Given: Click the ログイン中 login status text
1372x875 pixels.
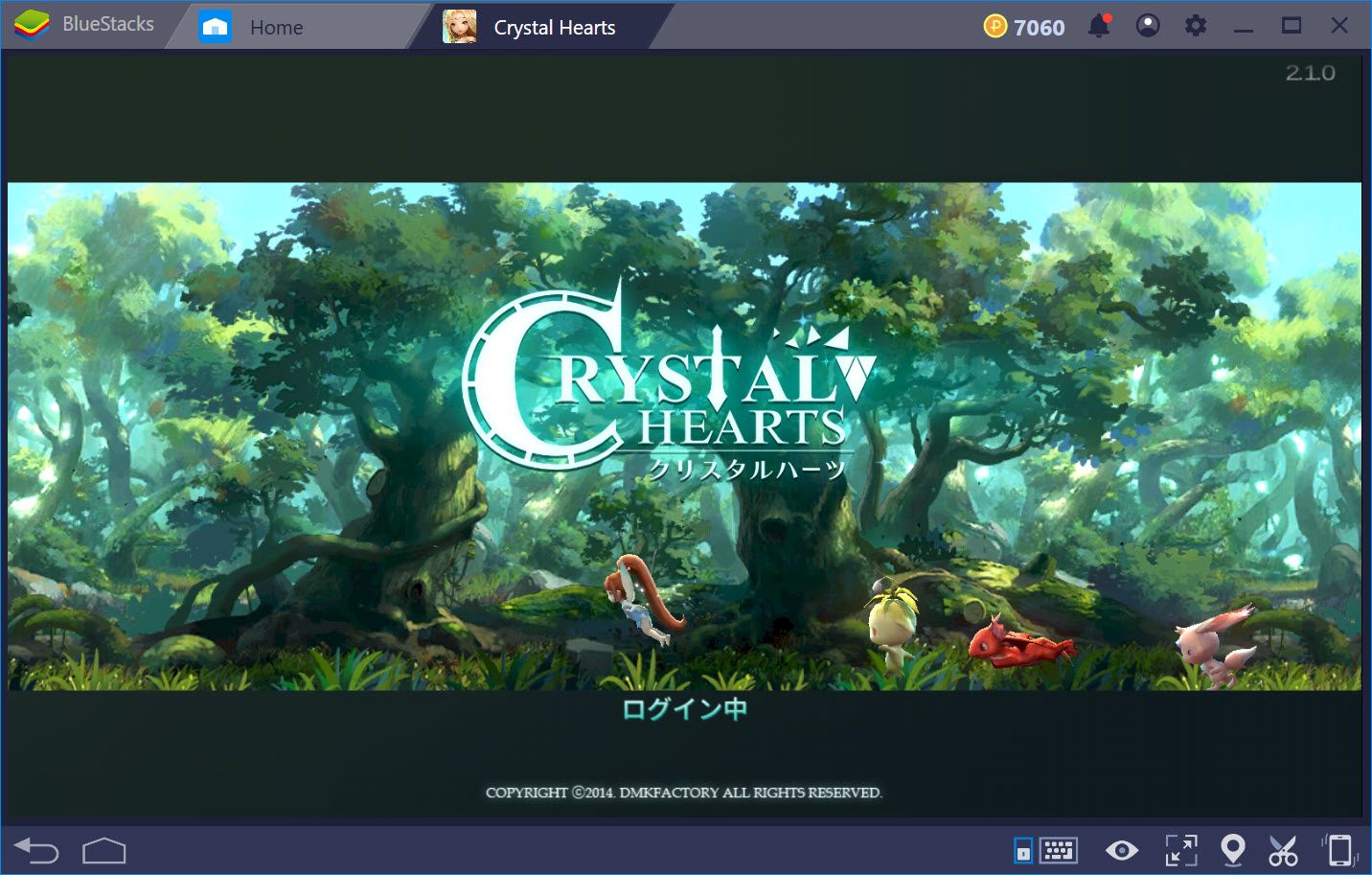Looking at the screenshot, I should pyautogui.click(x=684, y=709).
